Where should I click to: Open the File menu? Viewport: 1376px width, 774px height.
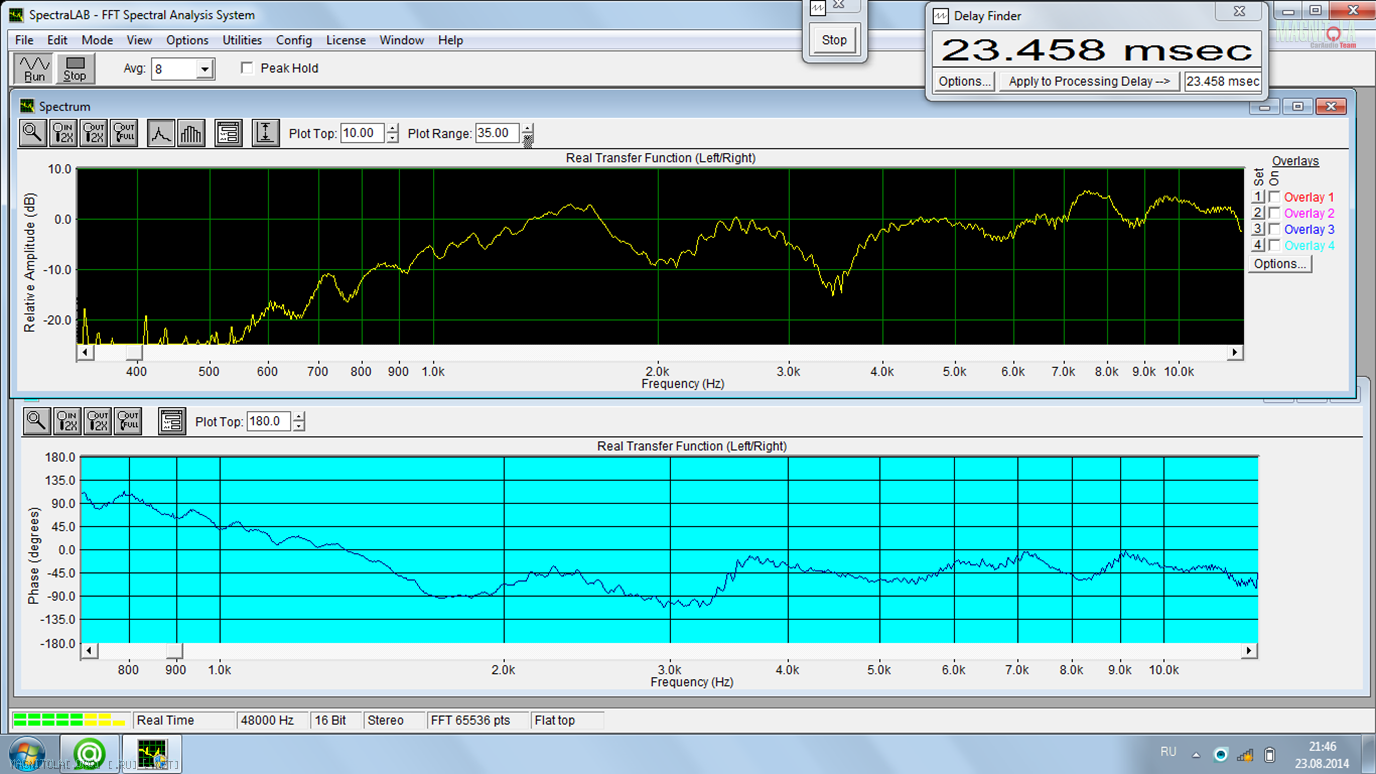(x=24, y=40)
